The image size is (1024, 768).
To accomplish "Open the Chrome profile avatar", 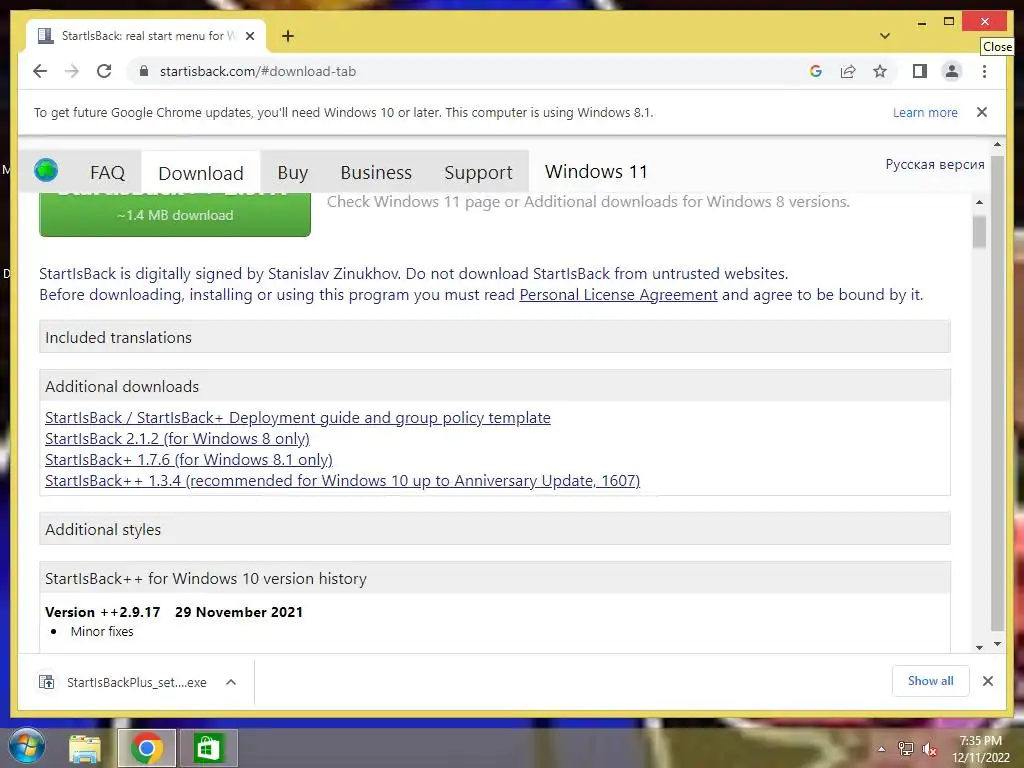I will [x=952, y=71].
